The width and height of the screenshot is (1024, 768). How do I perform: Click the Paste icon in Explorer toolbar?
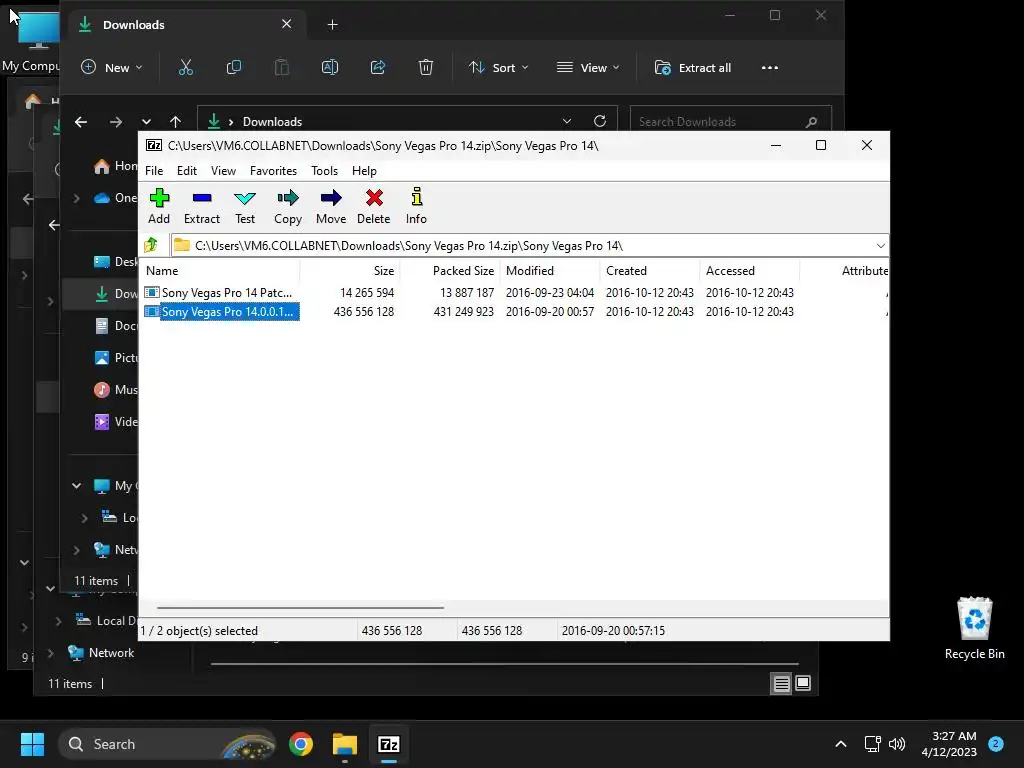pyautogui.click(x=281, y=67)
